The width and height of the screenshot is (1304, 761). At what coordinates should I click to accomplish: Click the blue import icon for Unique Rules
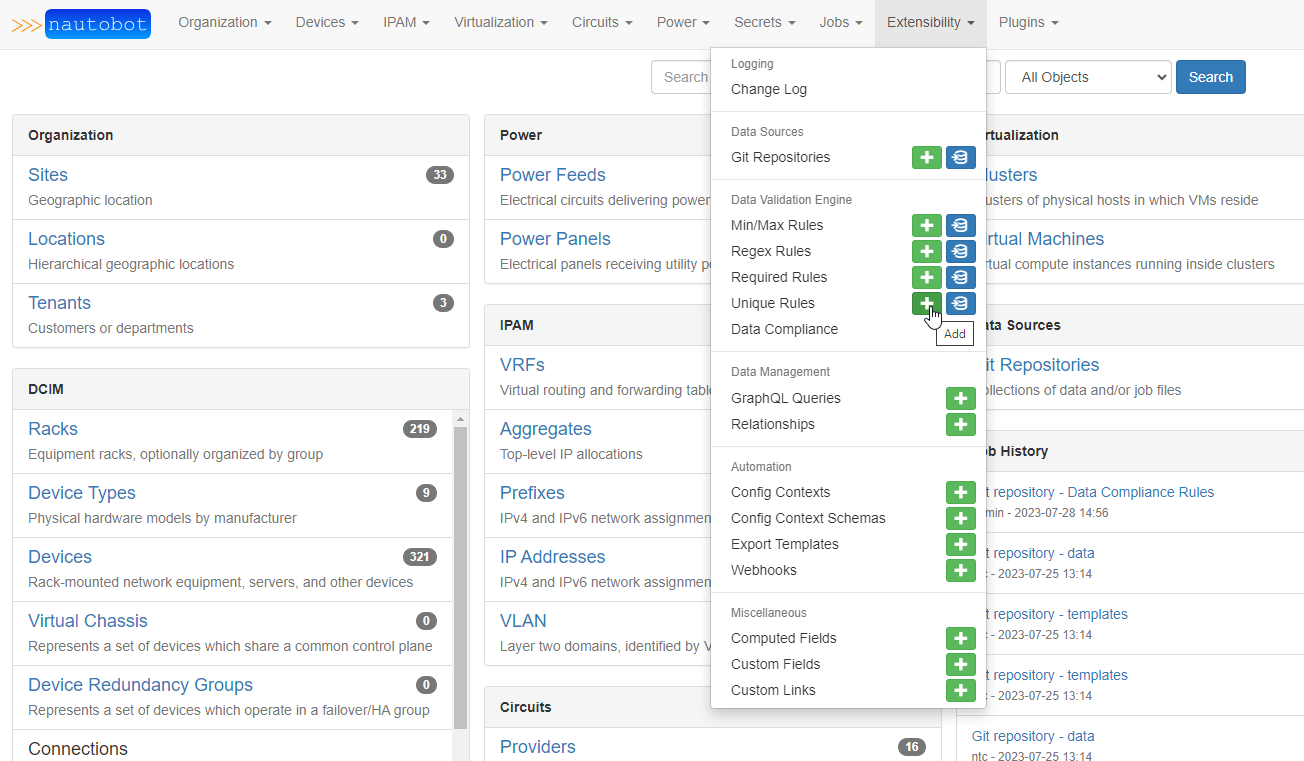[x=961, y=303]
